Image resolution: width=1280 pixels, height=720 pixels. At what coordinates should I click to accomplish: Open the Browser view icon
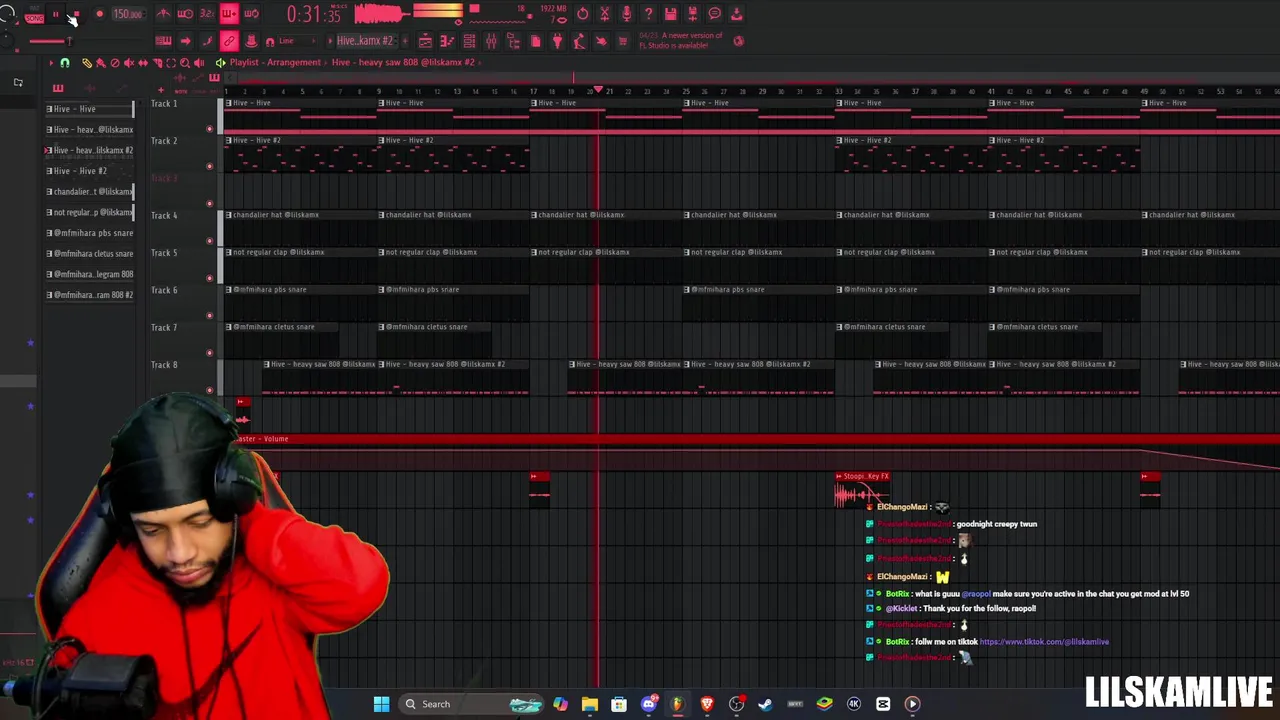pyautogui.click(x=513, y=41)
